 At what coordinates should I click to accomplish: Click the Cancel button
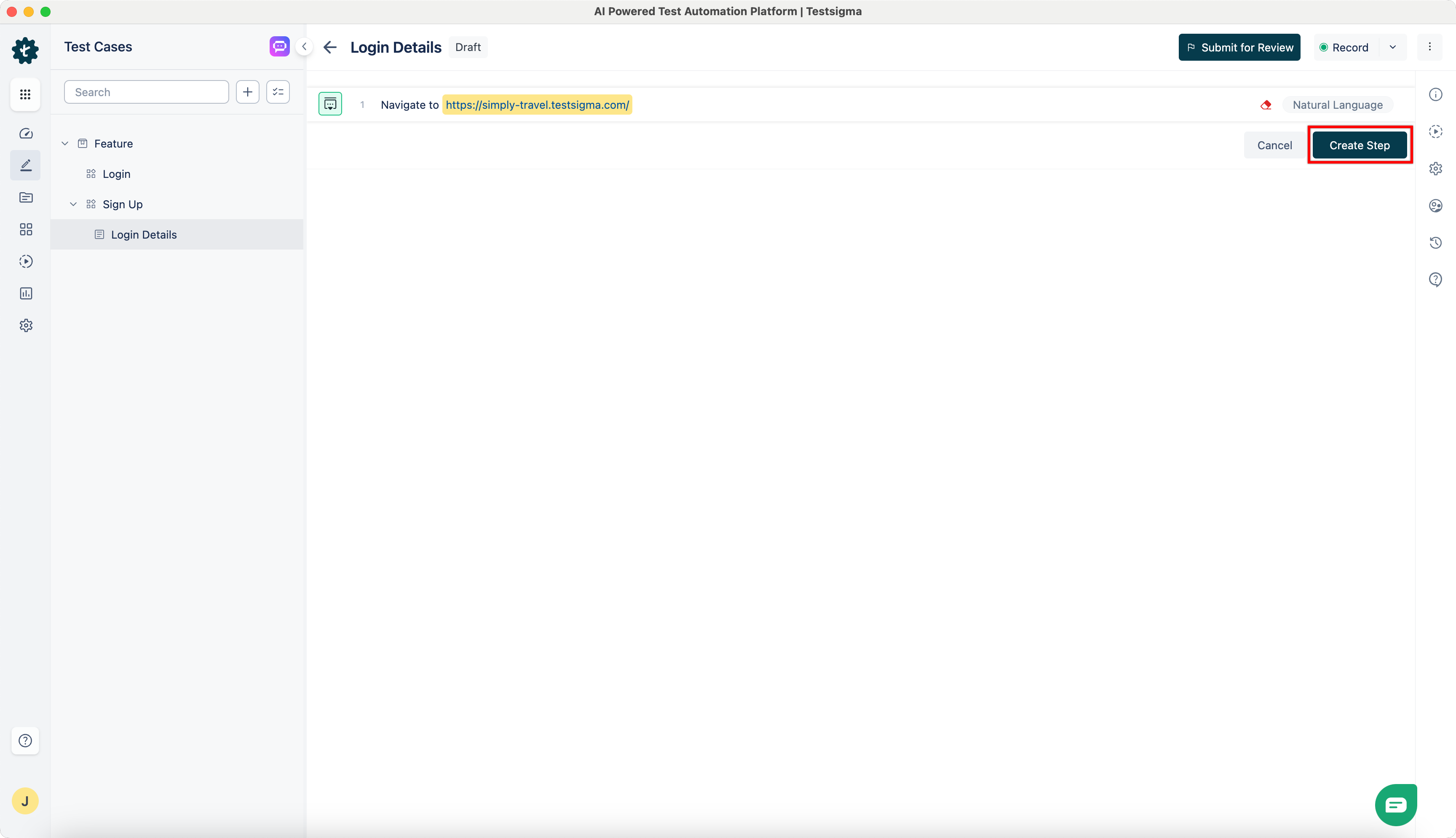coord(1274,145)
